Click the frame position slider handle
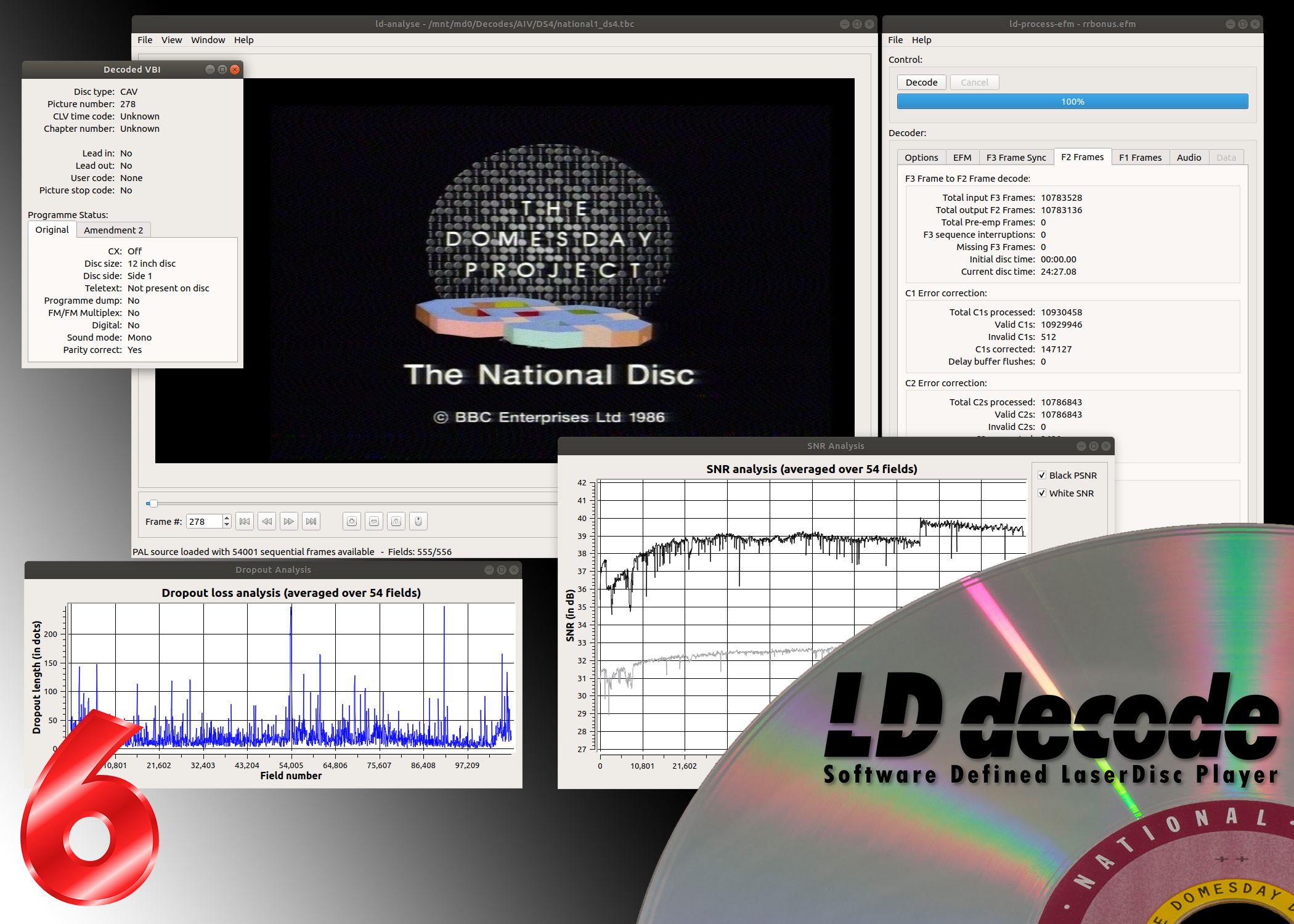 coord(153,503)
